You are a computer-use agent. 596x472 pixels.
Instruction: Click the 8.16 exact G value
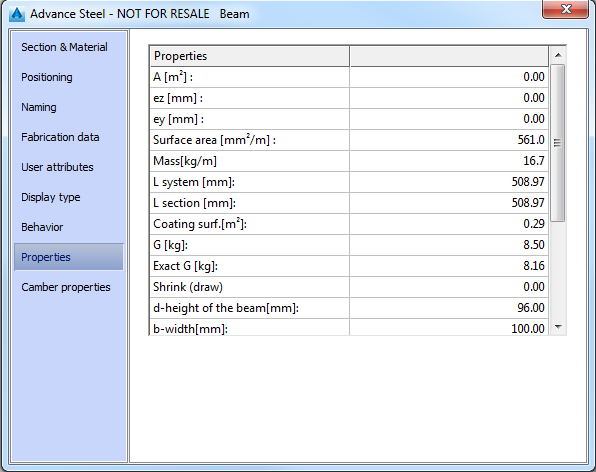(534, 266)
